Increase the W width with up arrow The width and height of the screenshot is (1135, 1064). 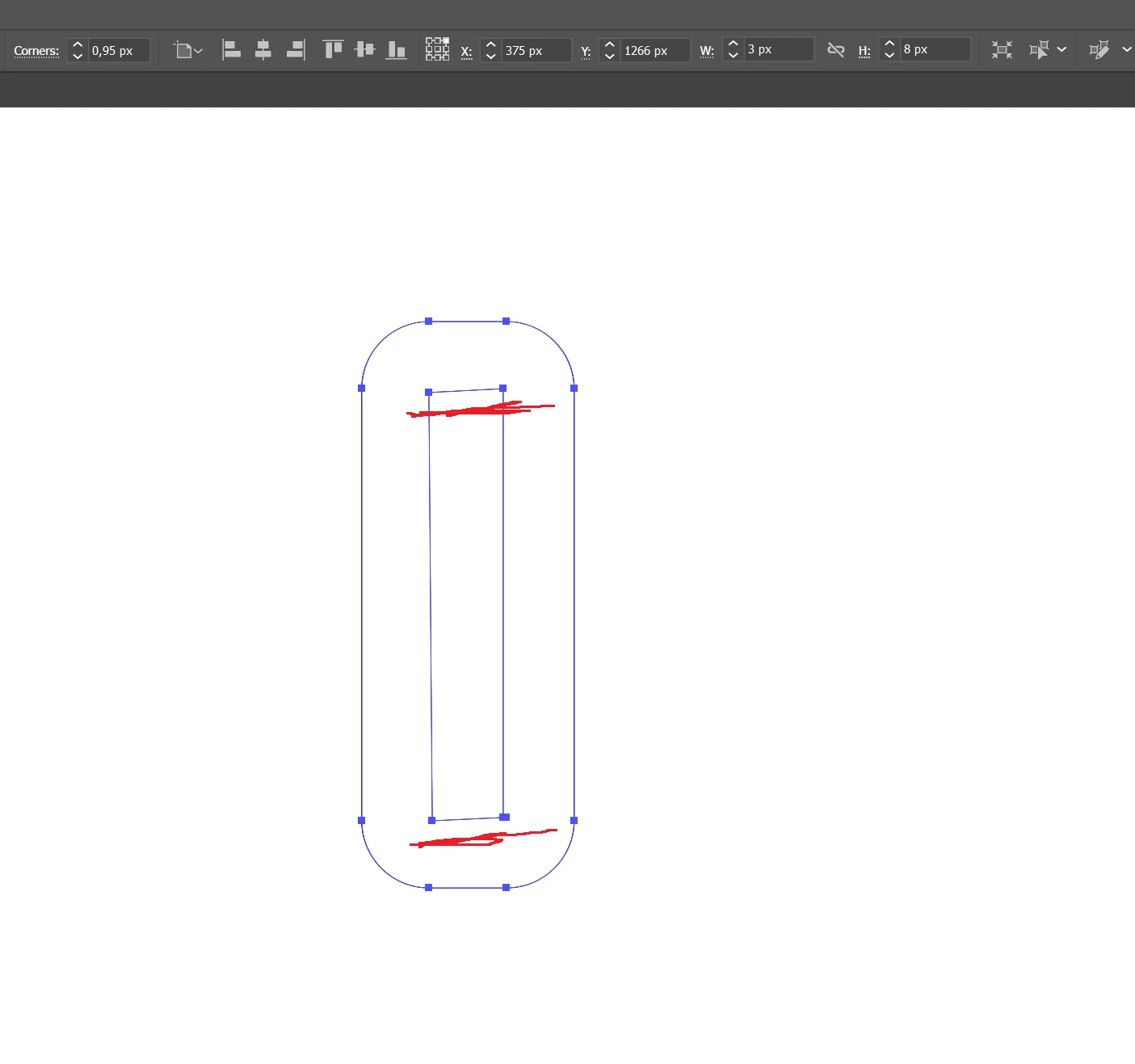pos(733,44)
